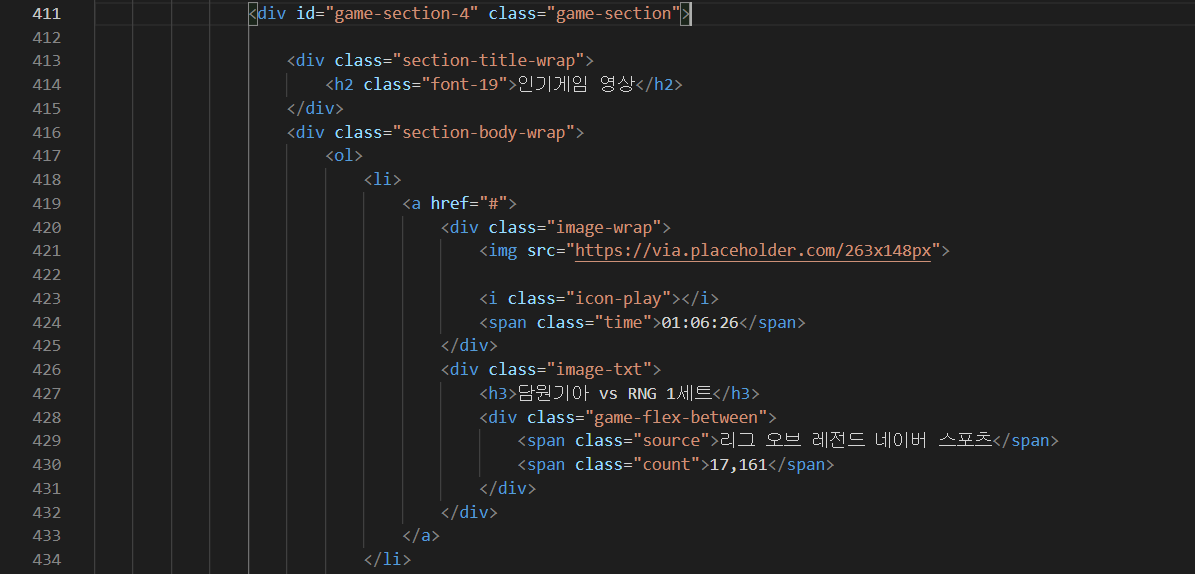Viewport: 1195px width, 574px height.
Task: Open the via.placeholder.com image URL link
Action: click(753, 251)
